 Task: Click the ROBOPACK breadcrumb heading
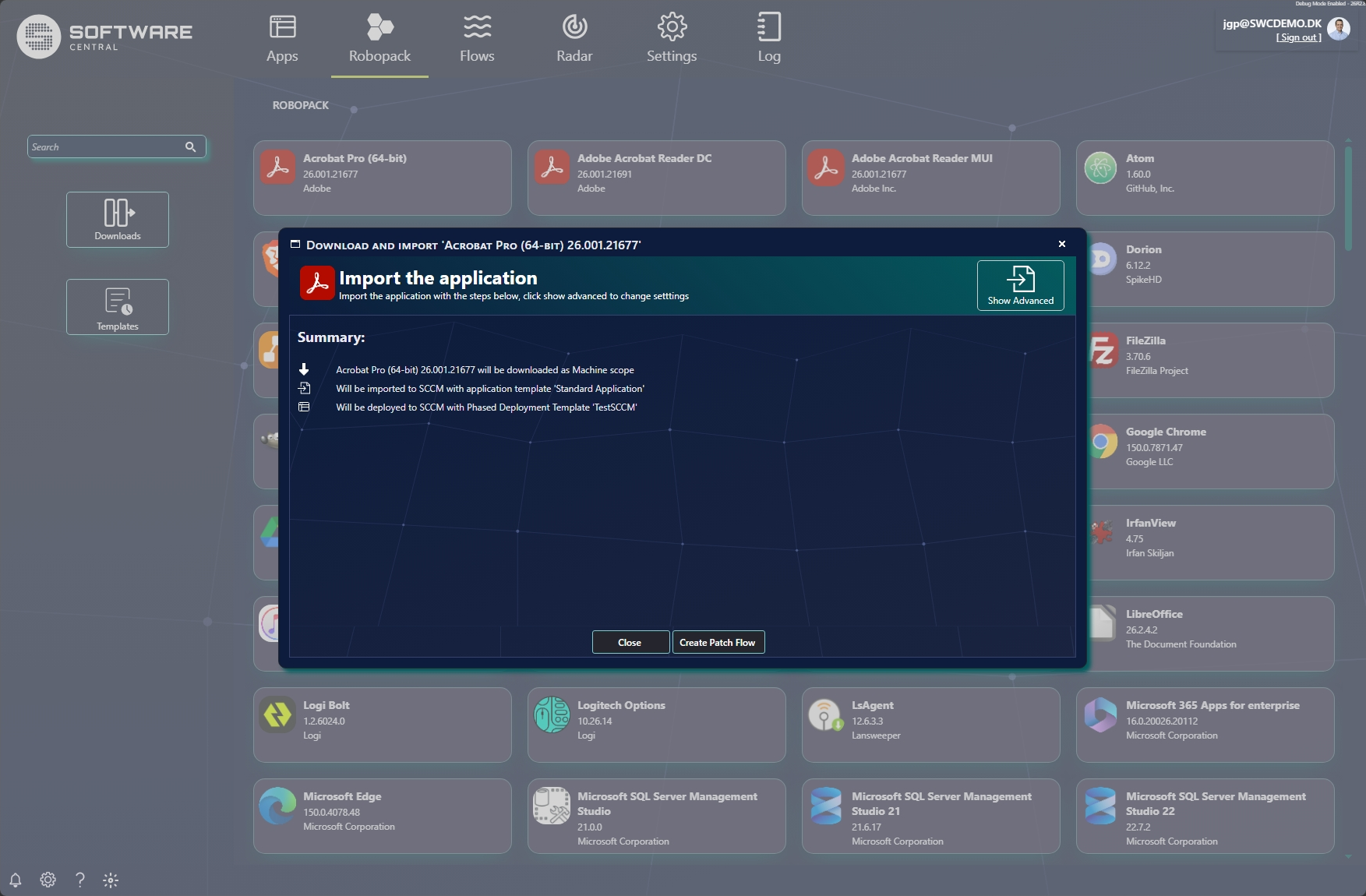(300, 105)
